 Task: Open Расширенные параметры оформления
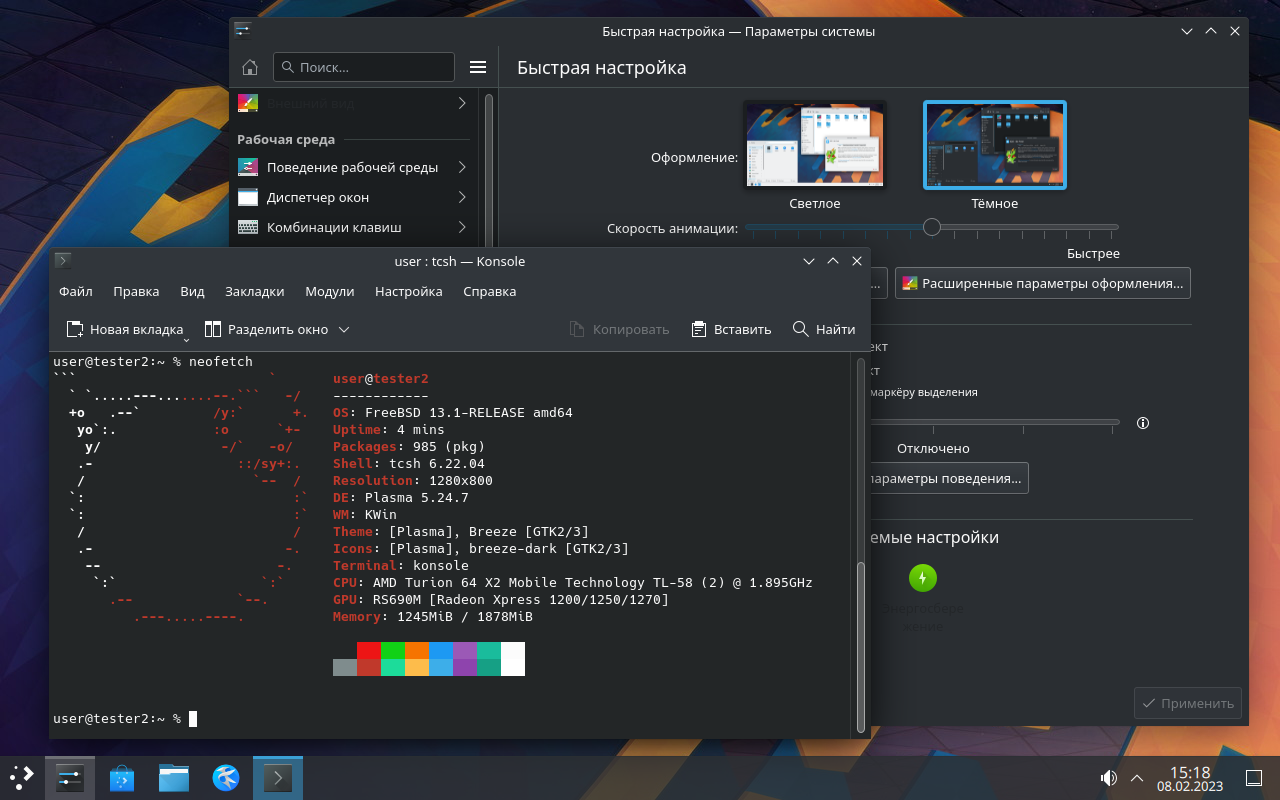(x=1043, y=283)
